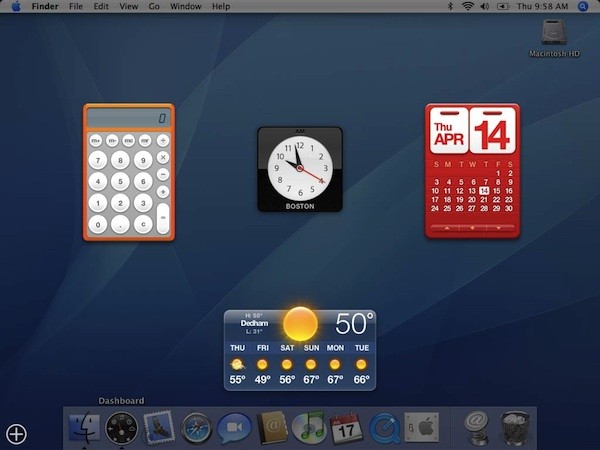
Task: Click the calculator decimal point key
Action: tap(120, 225)
